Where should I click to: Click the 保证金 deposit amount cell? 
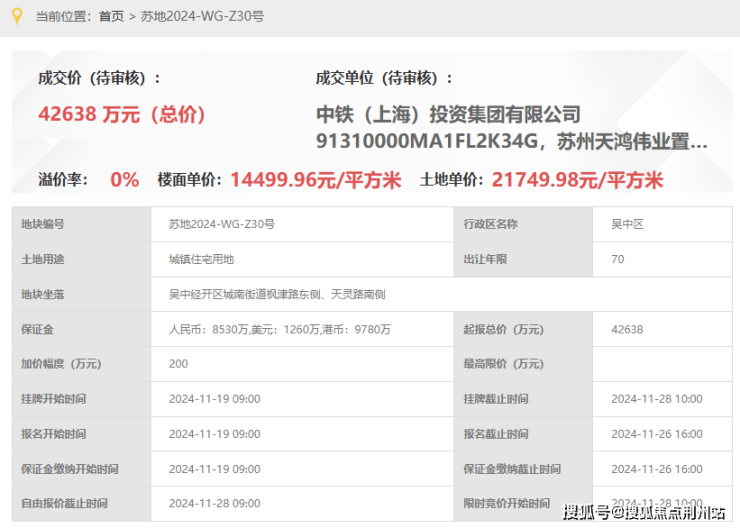302,329
